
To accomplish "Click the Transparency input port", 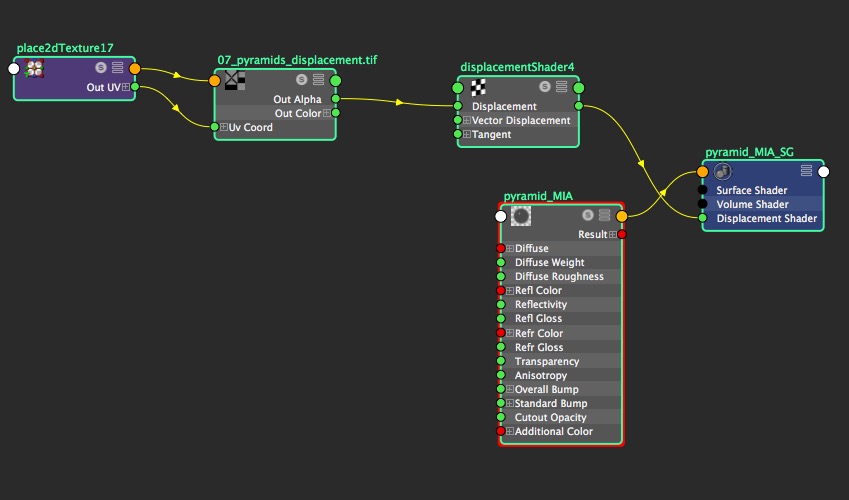I will 501,361.
